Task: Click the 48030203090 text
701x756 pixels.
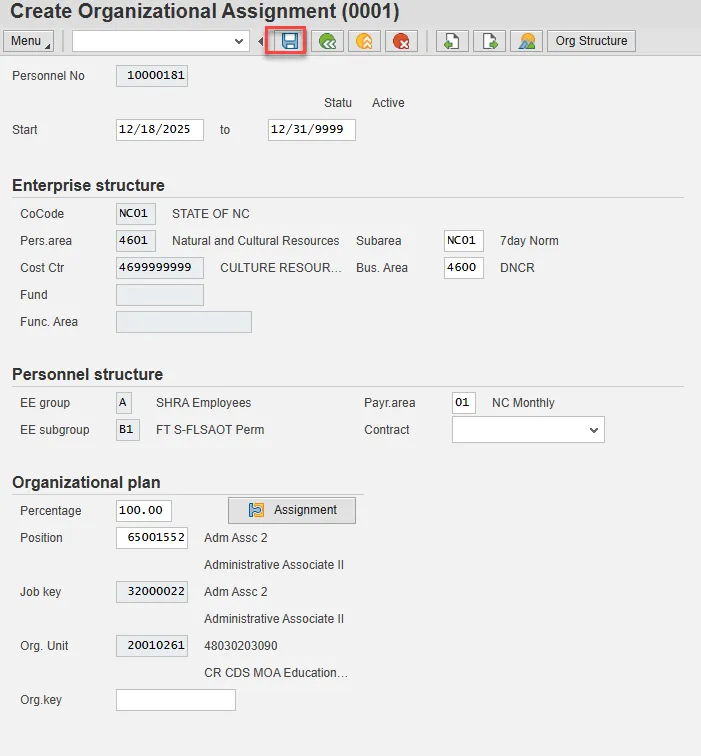Action: click(x=241, y=646)
